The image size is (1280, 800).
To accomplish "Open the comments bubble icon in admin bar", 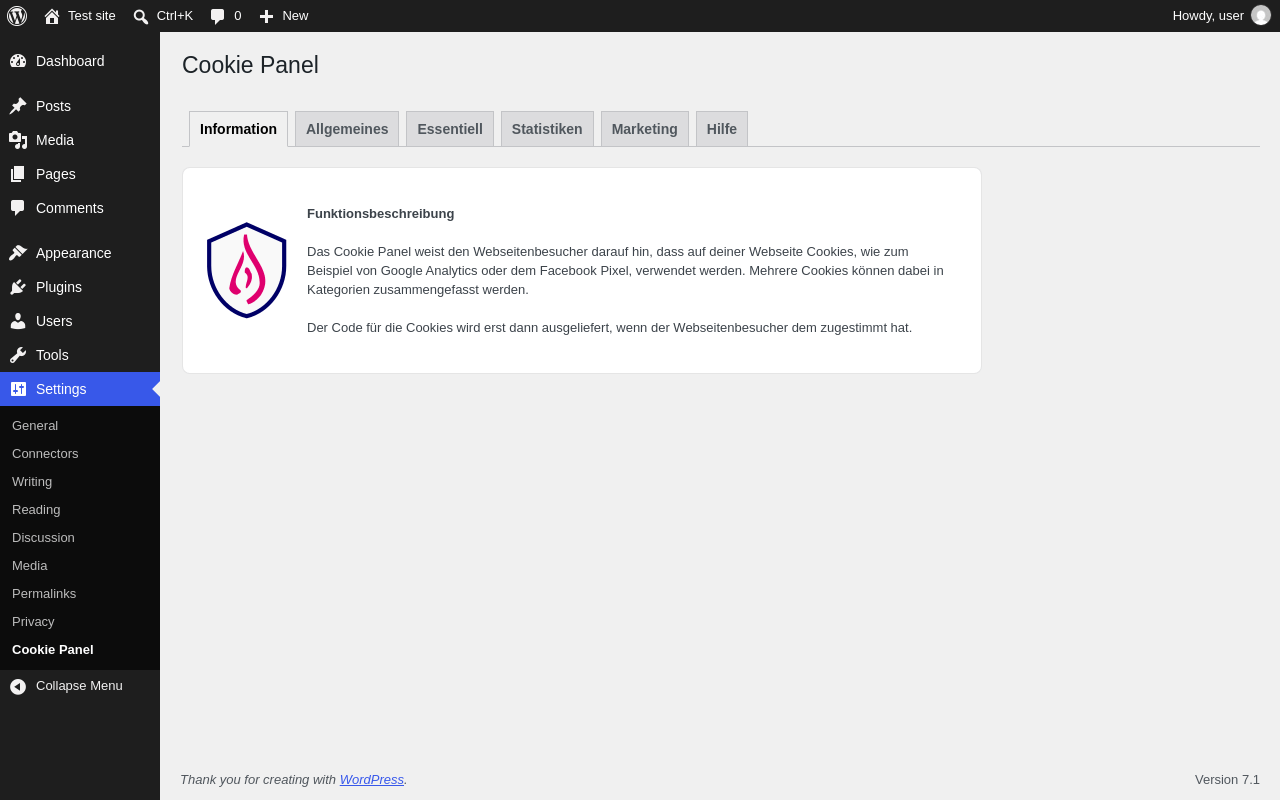I will tap(218, 16).
